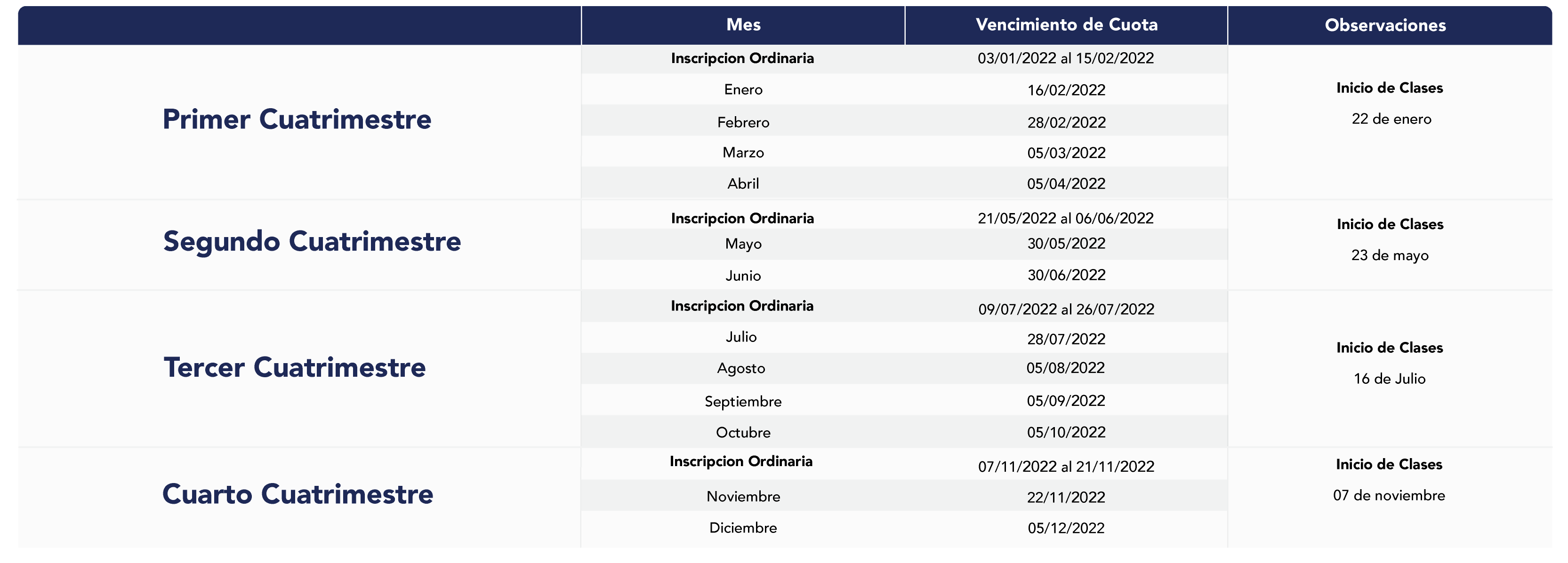Click the Observaciones column header
Image resolution: width=1568 pixels, height=563 pixels.
point(1385,25)
